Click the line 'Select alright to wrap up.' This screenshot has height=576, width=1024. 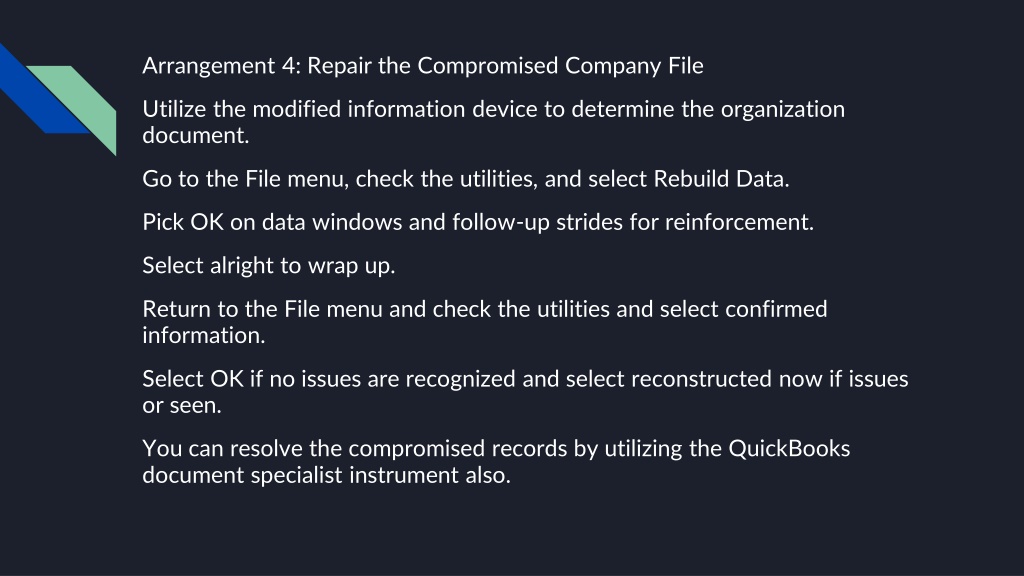point(268,266)
